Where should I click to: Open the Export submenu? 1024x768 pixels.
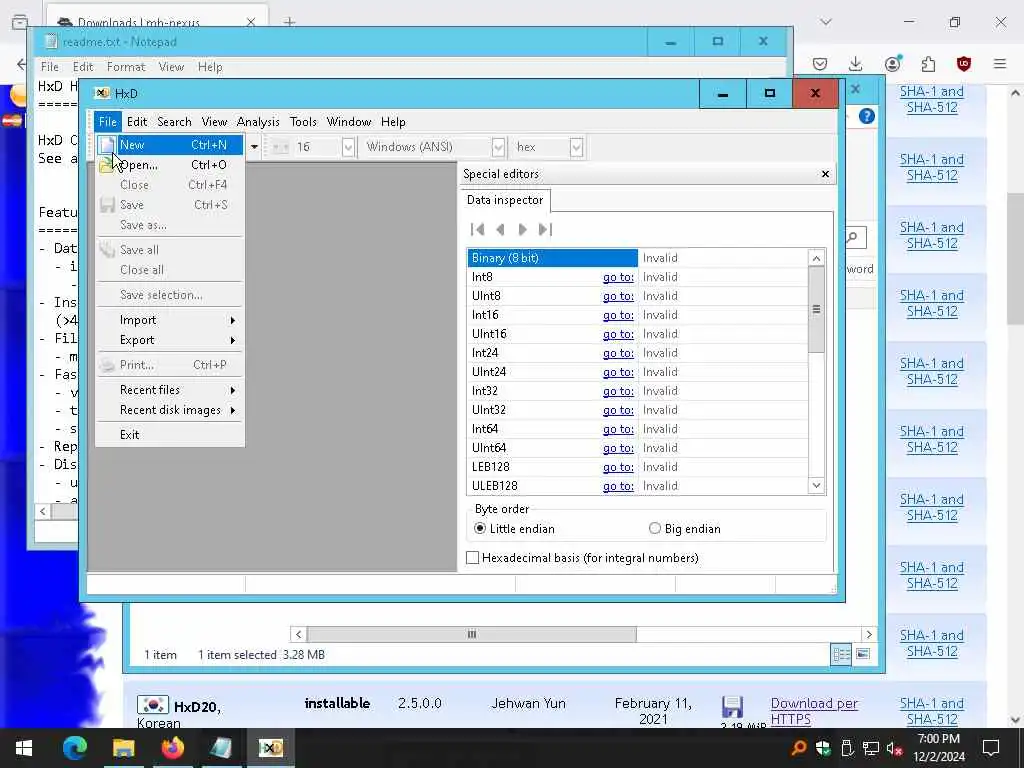click(170, 340)
